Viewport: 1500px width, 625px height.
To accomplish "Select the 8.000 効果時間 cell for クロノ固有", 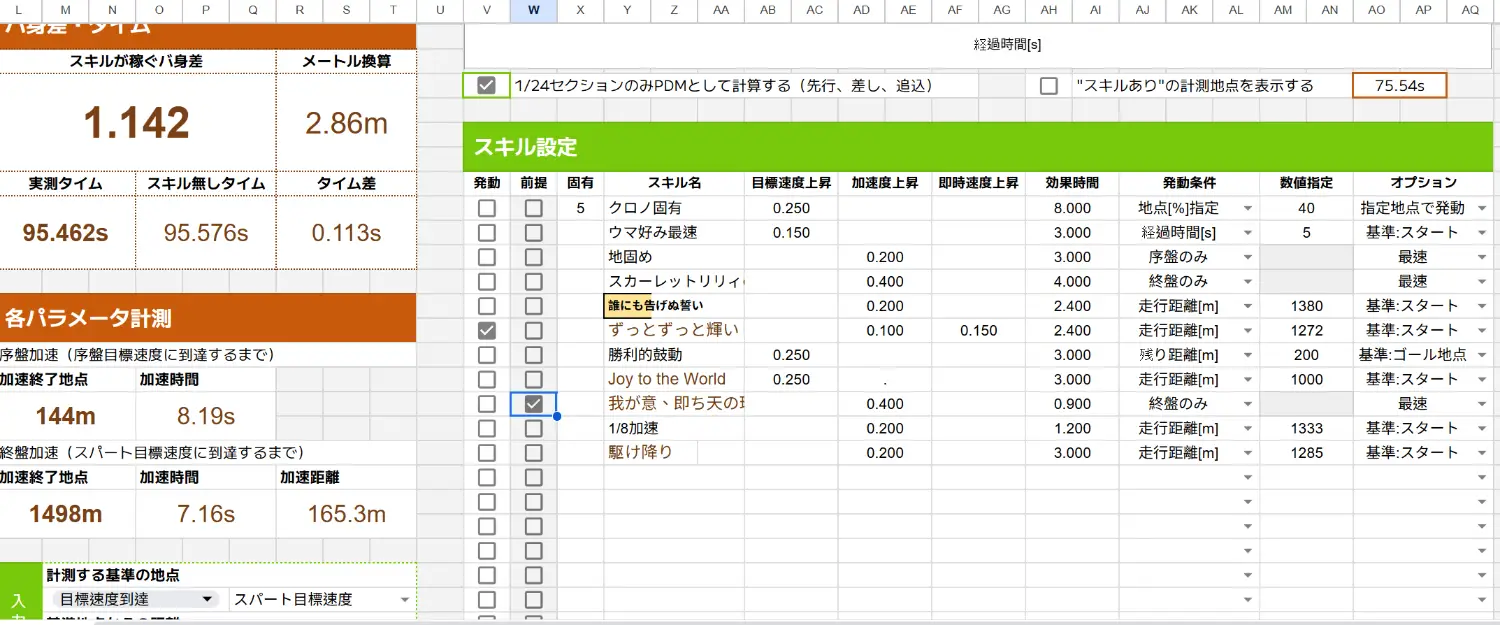I will (x=1072, y=208).
